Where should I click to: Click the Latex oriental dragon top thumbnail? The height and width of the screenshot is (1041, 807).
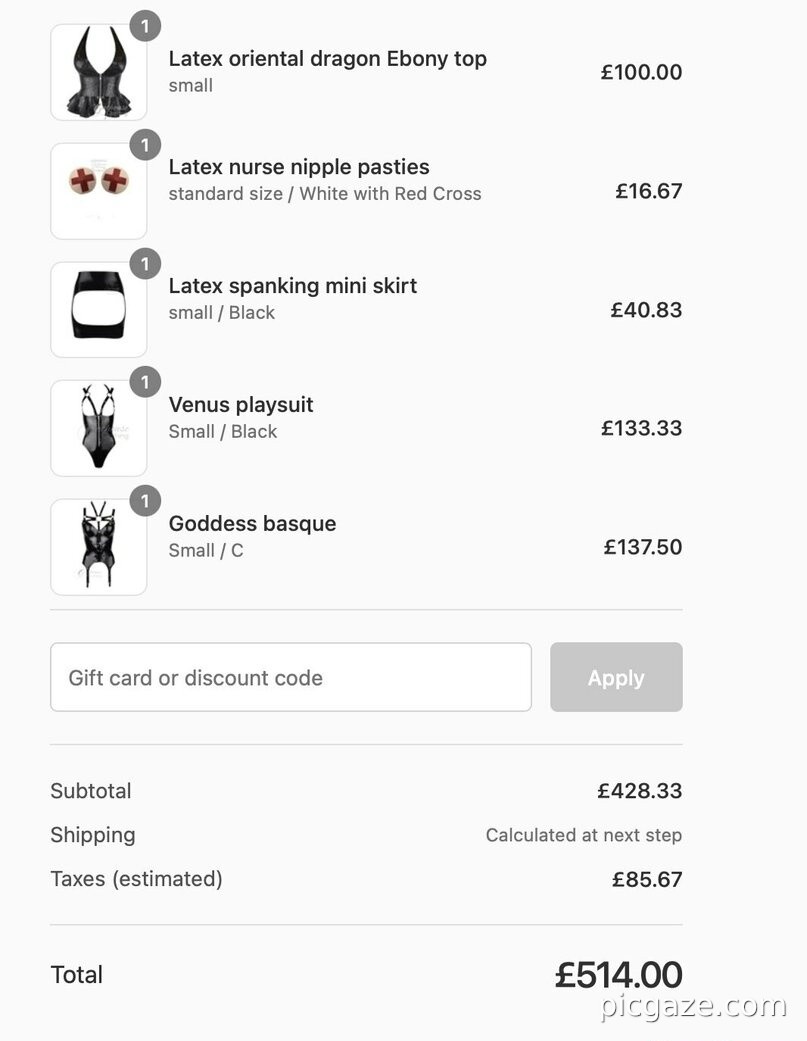click(98, 73)
